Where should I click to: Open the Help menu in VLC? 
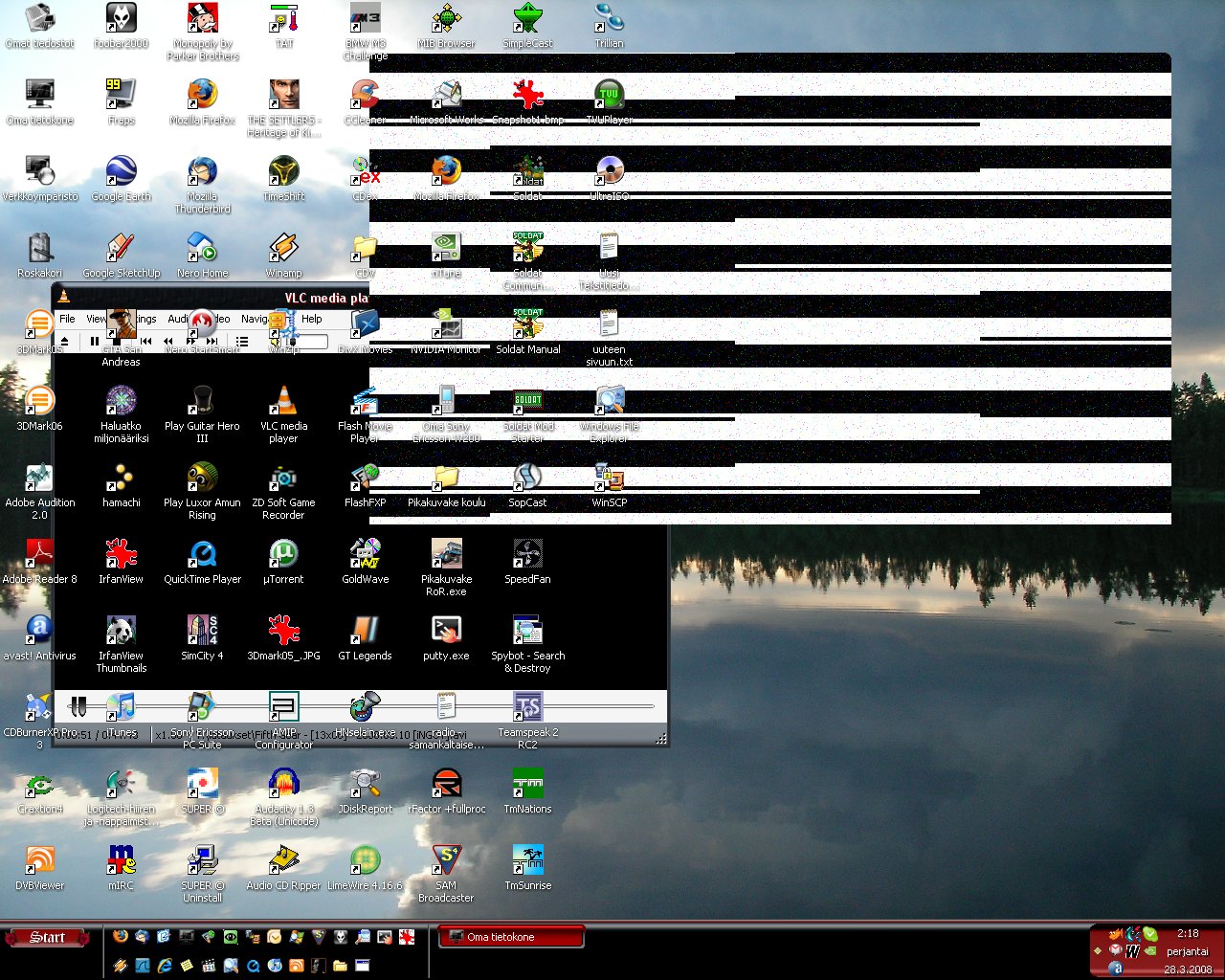(312, 319)
